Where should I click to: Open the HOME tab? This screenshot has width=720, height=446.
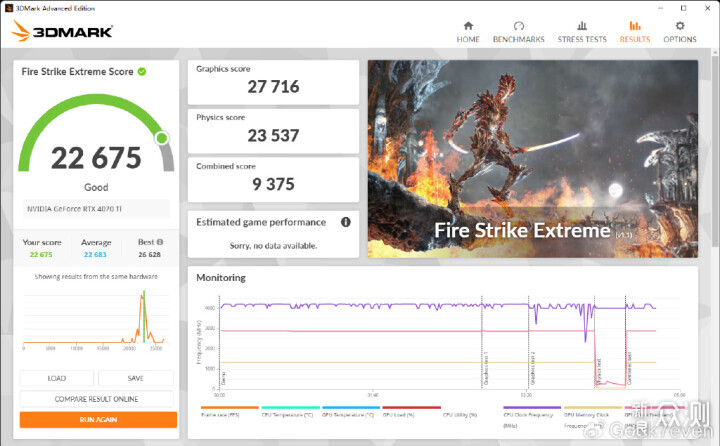468,32
